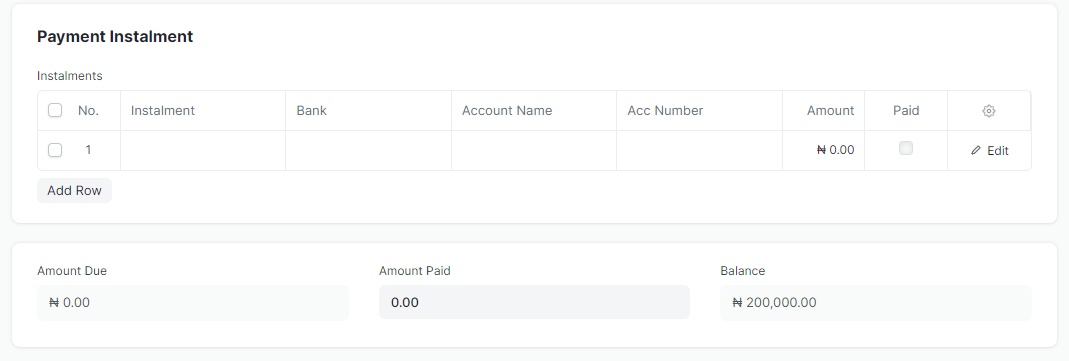This screenshot has width=1069, height=361.
Task: Click the pencil icon in row 1
Action: tap(976, 151)
